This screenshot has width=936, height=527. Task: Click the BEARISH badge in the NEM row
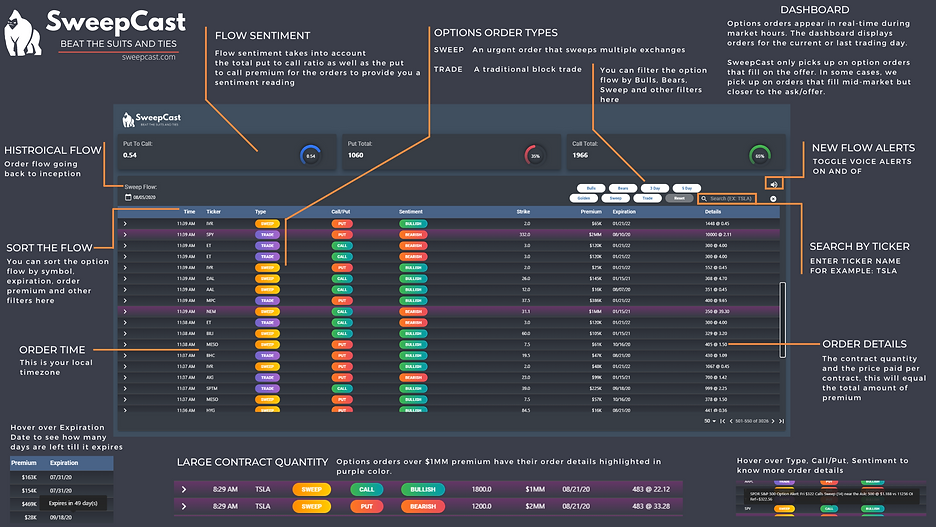(x=413, y=312)
